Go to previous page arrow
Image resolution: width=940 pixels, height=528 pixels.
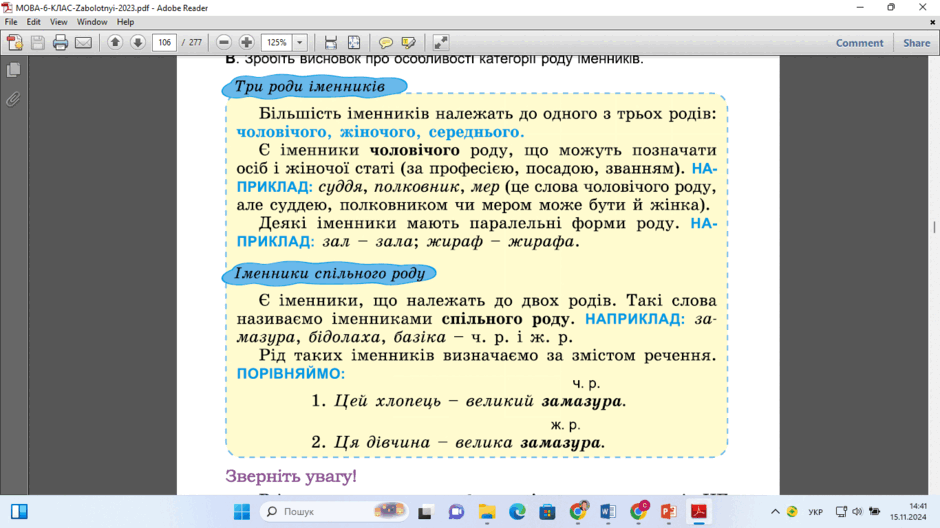pos(115,42)
